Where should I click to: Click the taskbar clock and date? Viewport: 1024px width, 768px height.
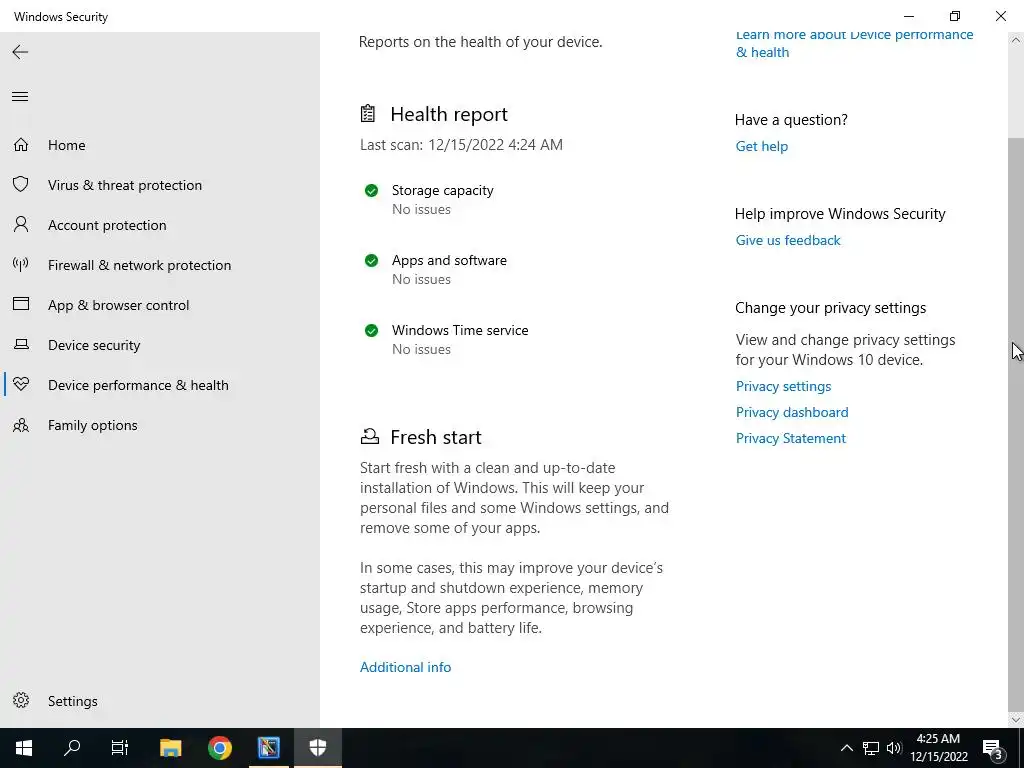click(938, 748)
